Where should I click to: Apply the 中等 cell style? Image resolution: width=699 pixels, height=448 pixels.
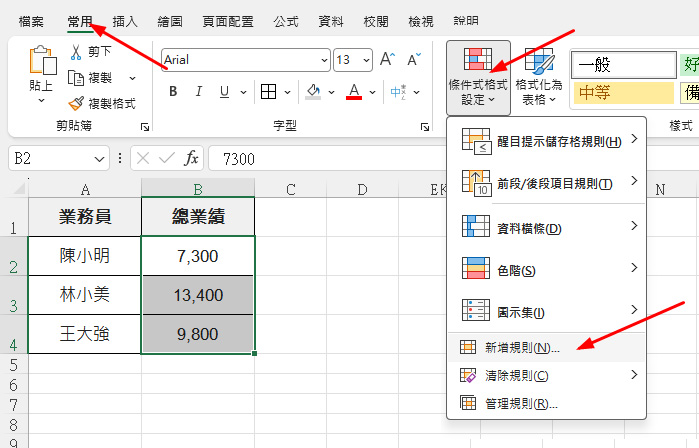click(624, 93)
